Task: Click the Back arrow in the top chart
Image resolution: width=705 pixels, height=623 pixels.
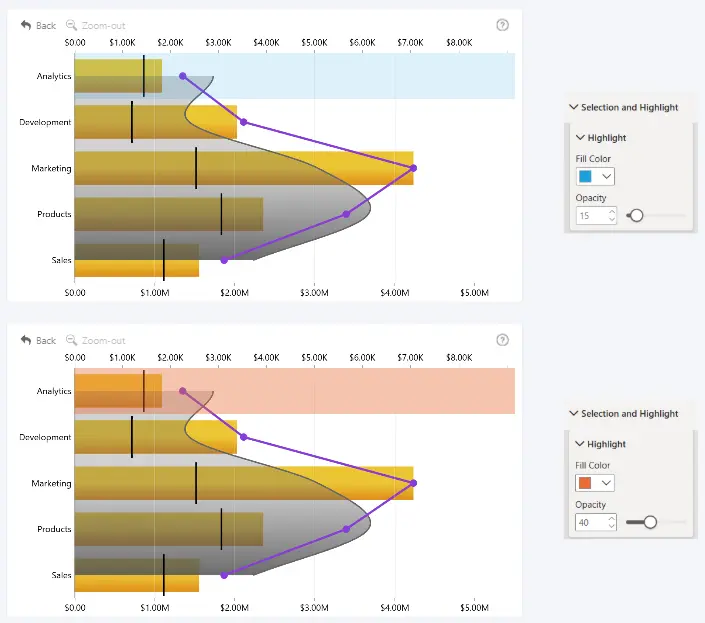Action: pyautogui.click(x=26, y=25)
